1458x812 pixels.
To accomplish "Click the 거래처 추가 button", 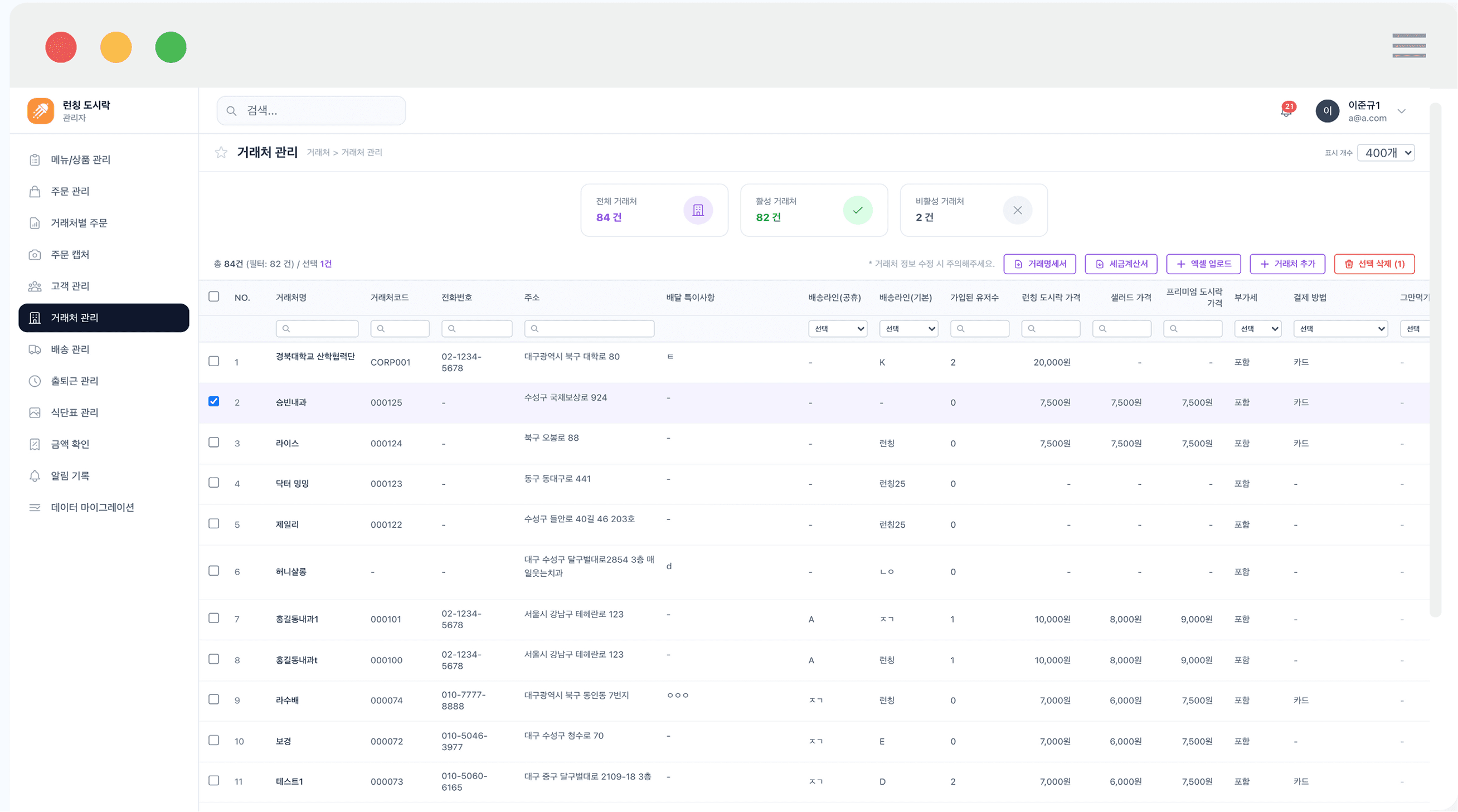I will [x=1287, y=264].
